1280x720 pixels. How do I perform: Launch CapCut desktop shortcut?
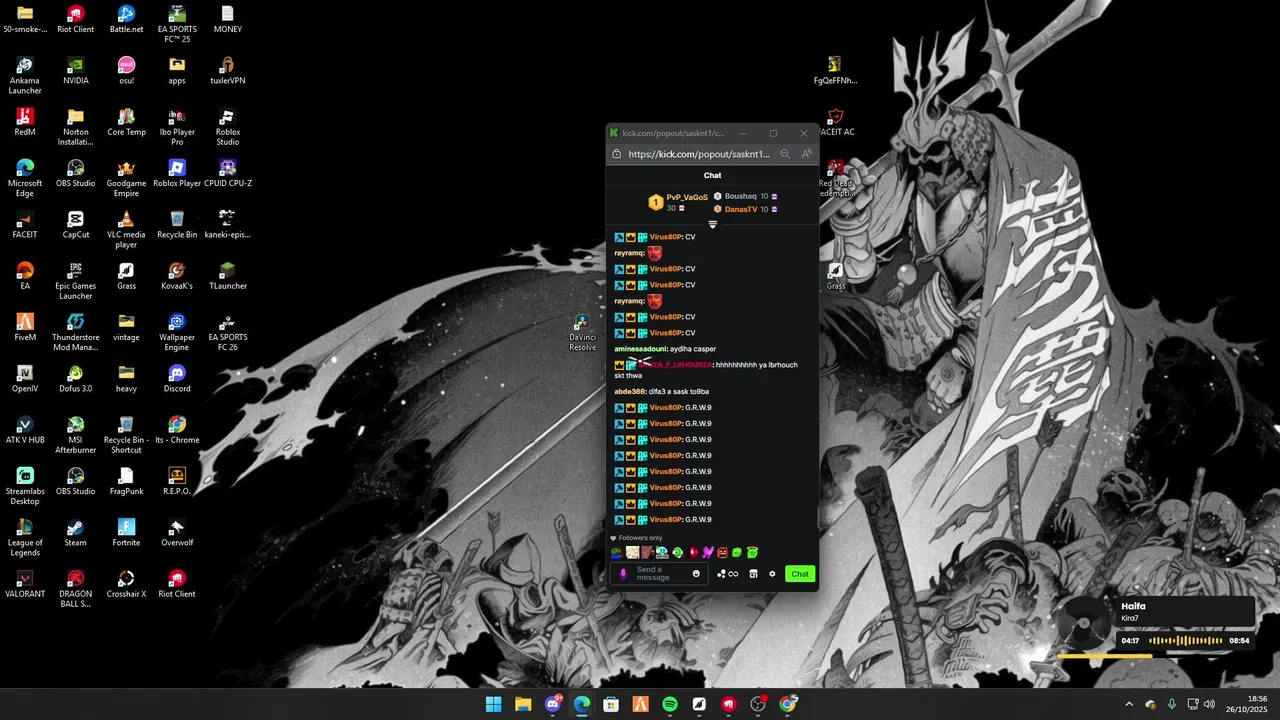(76, 224)
